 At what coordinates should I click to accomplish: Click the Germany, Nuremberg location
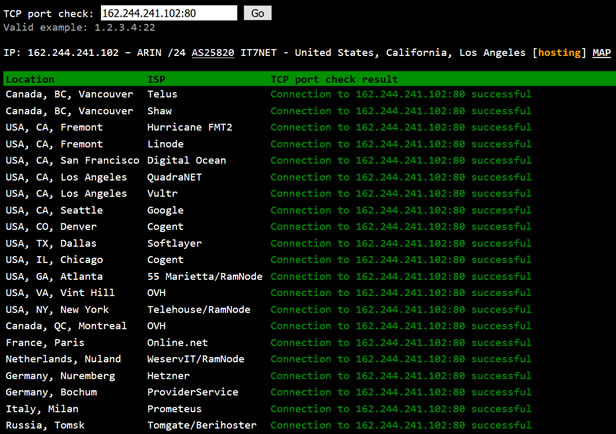(x=60, y=376)
